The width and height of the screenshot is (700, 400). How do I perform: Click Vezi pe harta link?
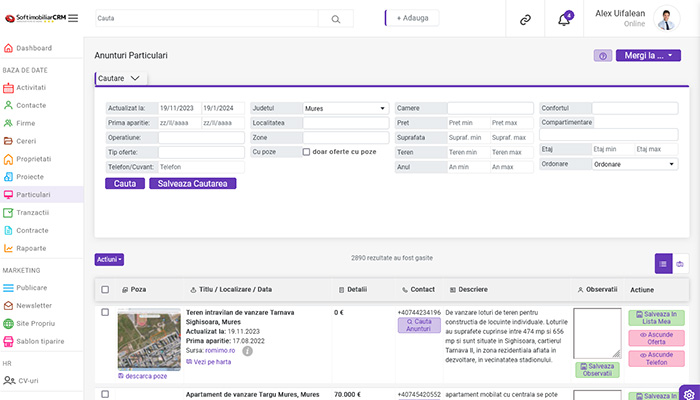click(208, 362)
